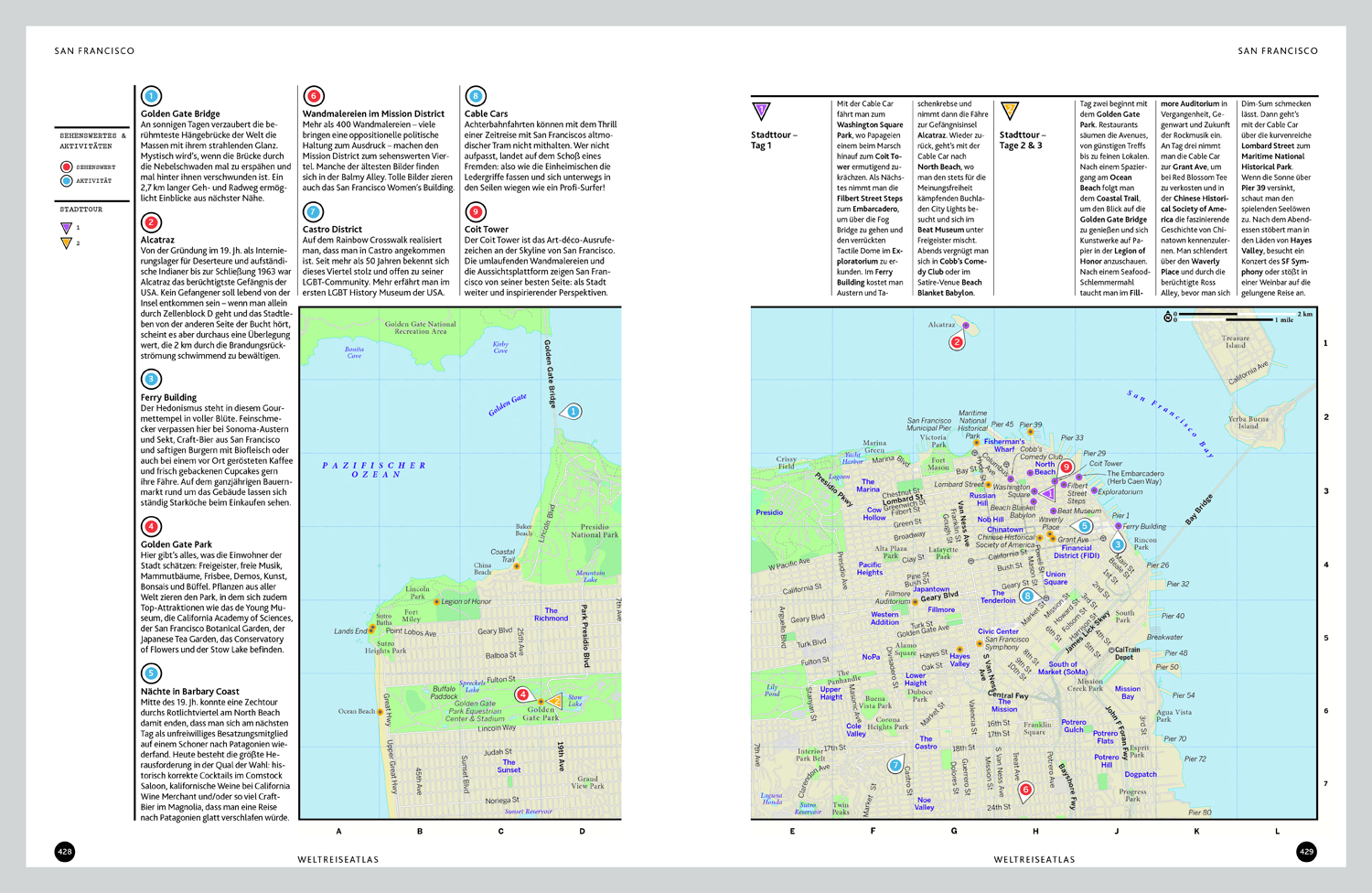Click the red Coit Tower marker 9 on map
Image resolution: width=1372 pixels, height=893 pixels.
(x=1066, y=467)
